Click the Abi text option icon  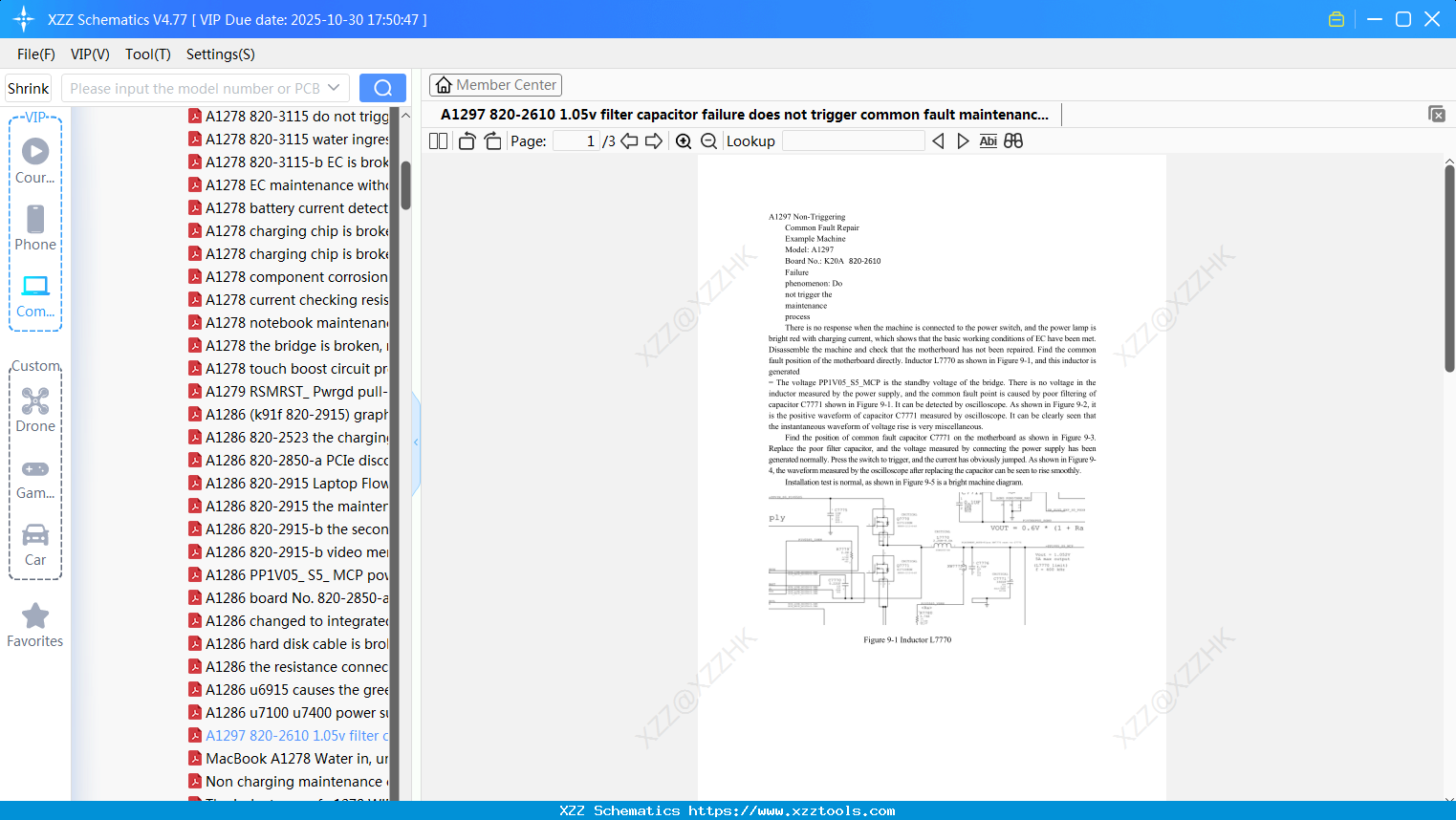coord(989,140)
